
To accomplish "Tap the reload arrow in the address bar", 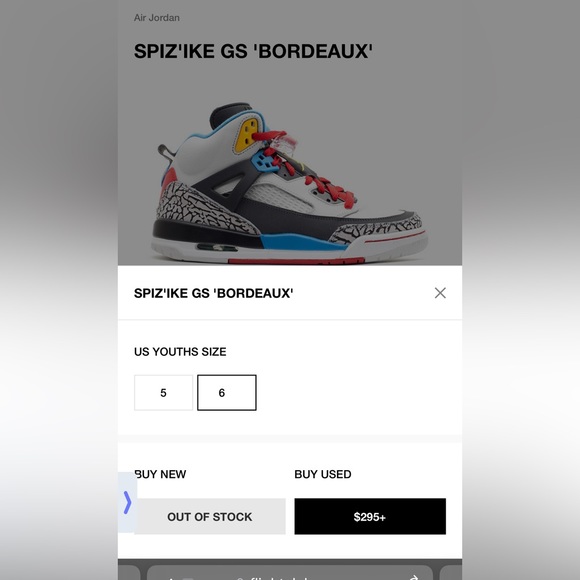I will pyautogui.click(x=414, y=577).
